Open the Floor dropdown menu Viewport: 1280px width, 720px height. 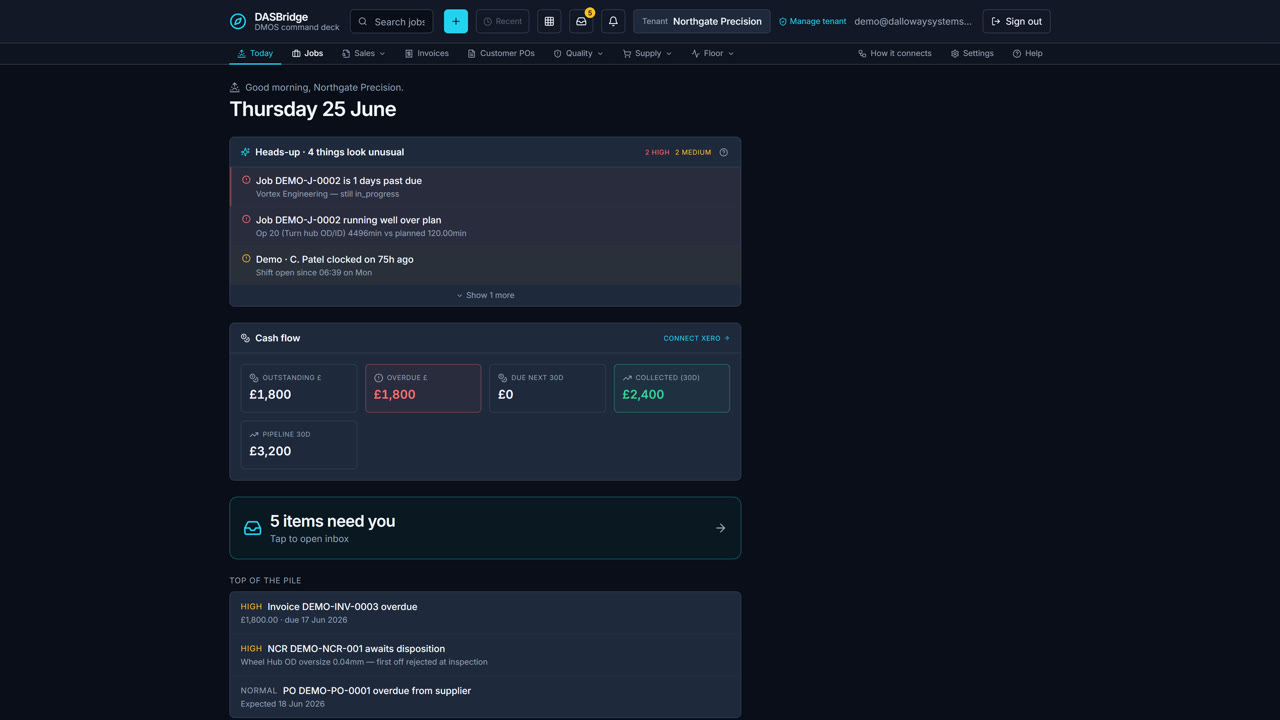[x=713, y=53]
